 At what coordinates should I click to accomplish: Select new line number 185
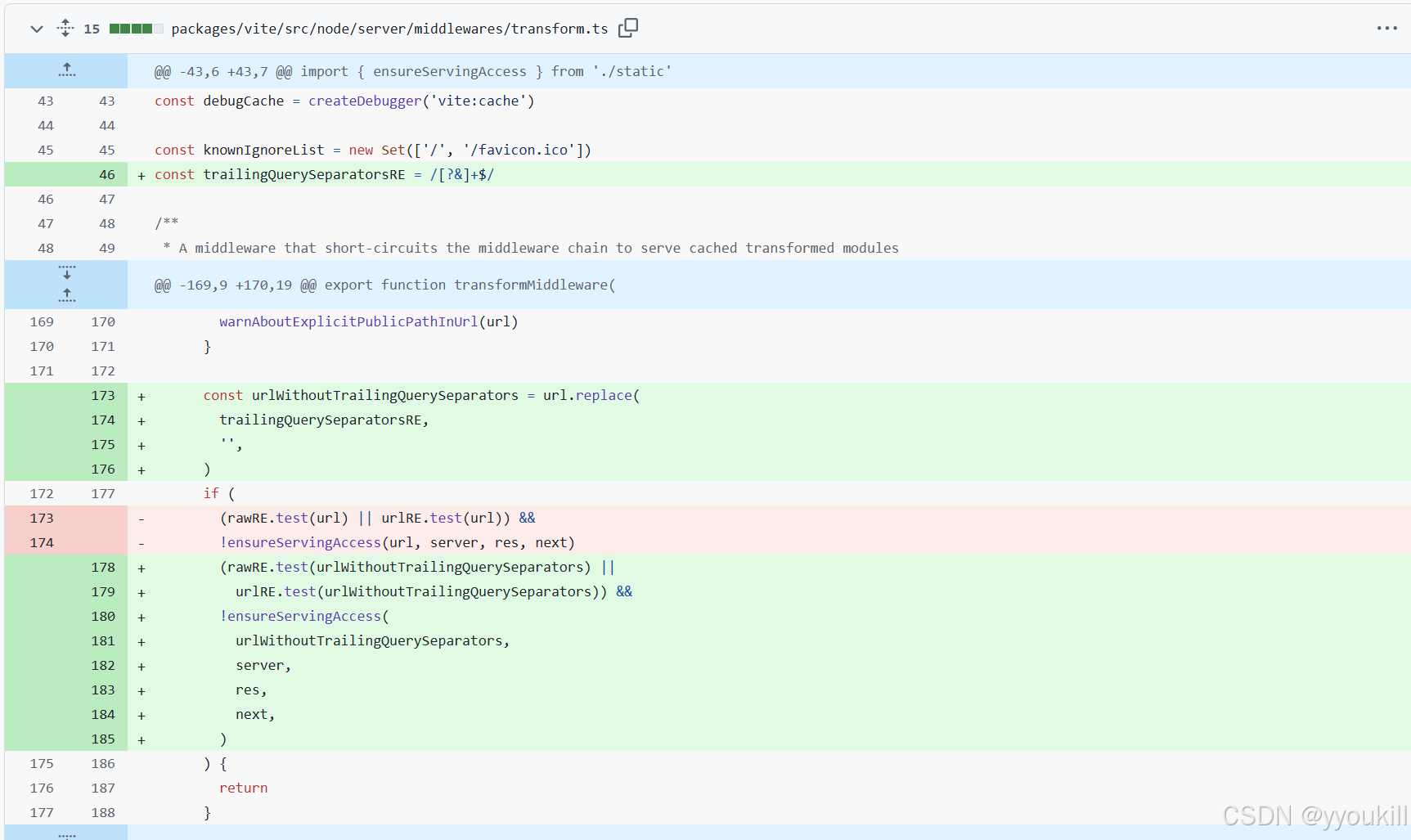[102, 739]
